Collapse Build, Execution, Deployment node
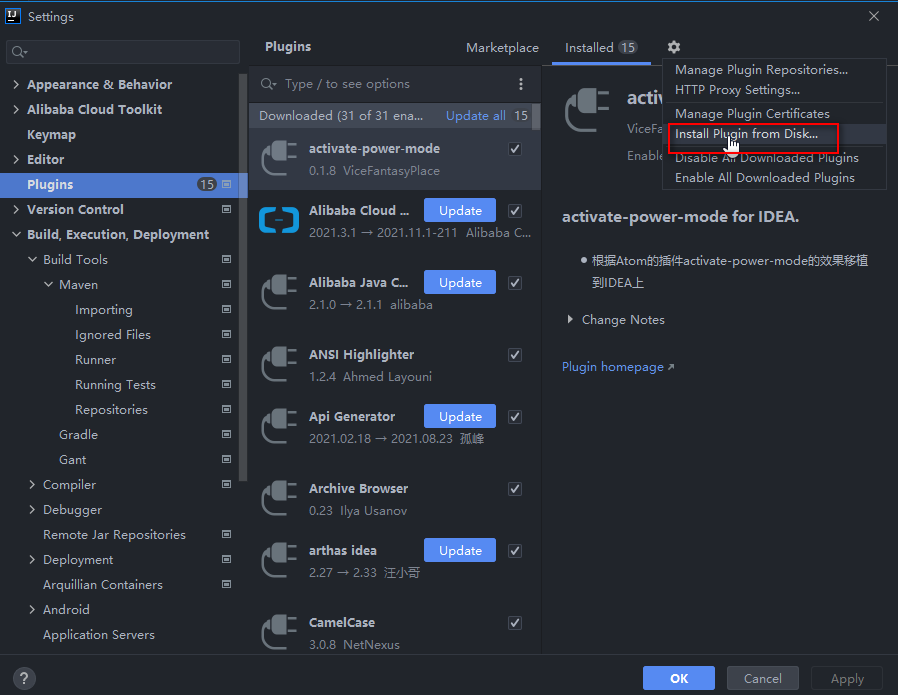 [x=16, y=235]
